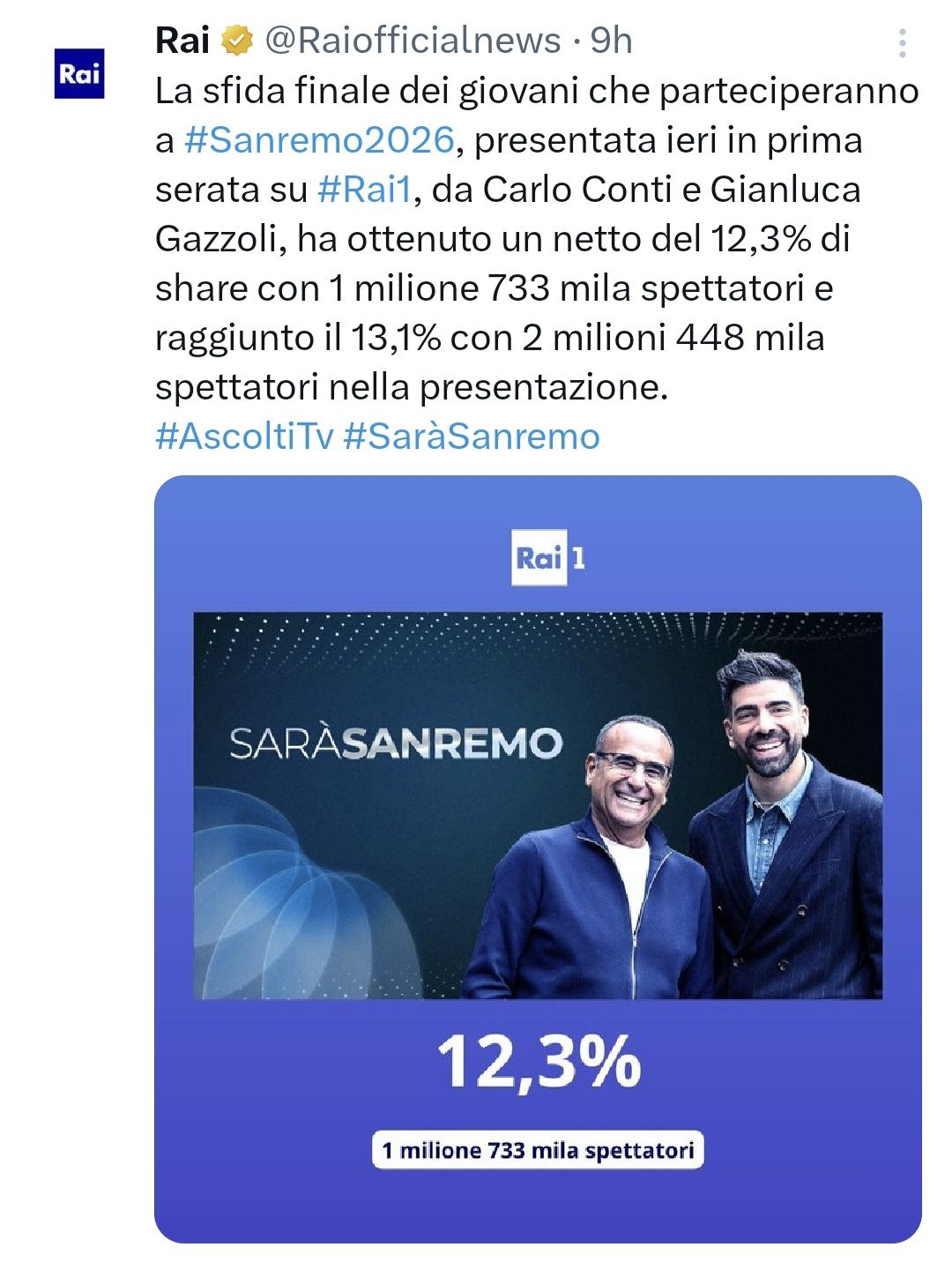Click the SARÀSANREMO title in the image
The height and width of the screenshot is (1270, 952).
coord(395,743)
